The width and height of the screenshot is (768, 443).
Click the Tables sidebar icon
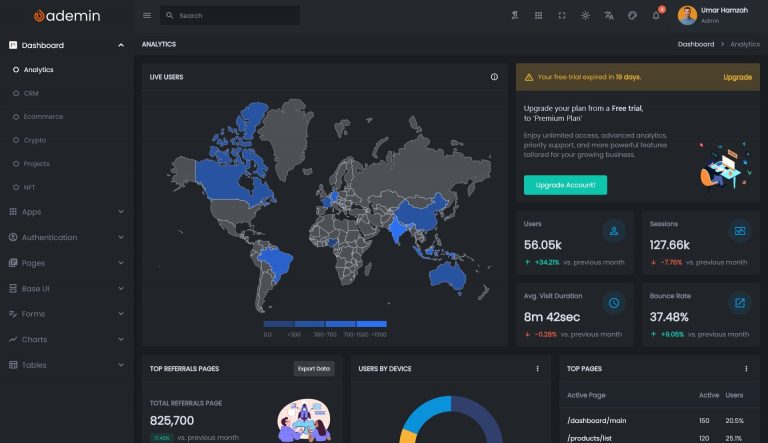pos(13,365)
